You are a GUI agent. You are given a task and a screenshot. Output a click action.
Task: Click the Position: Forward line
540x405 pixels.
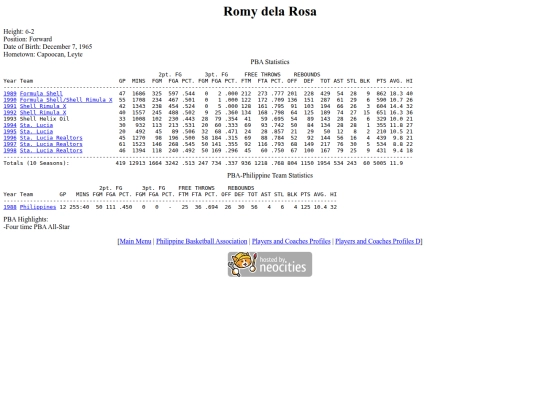pyautogui.click(x=28, y=39)
